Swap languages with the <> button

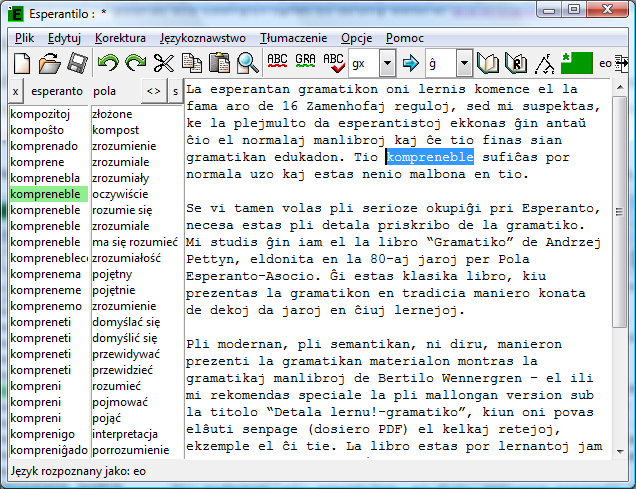click(x=154, y=91)
